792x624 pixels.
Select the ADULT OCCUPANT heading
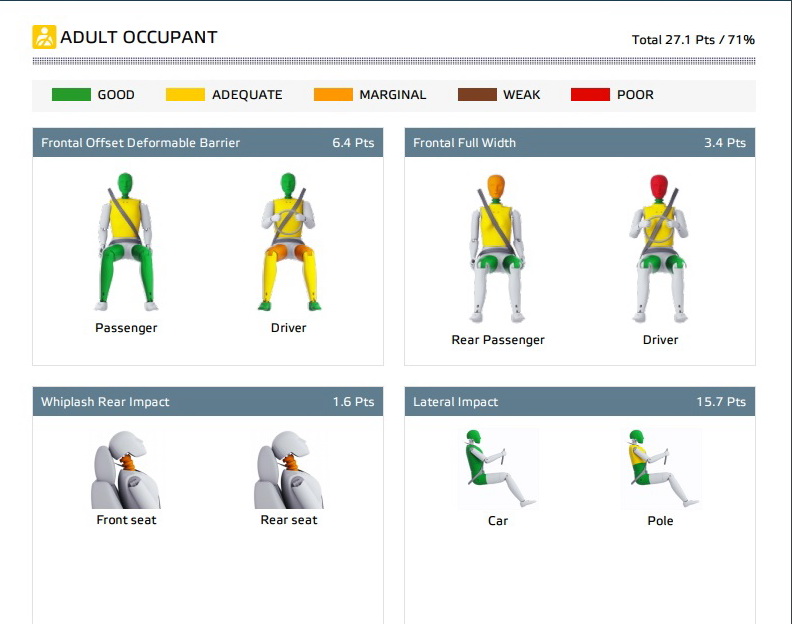click(x=139, y=37)
